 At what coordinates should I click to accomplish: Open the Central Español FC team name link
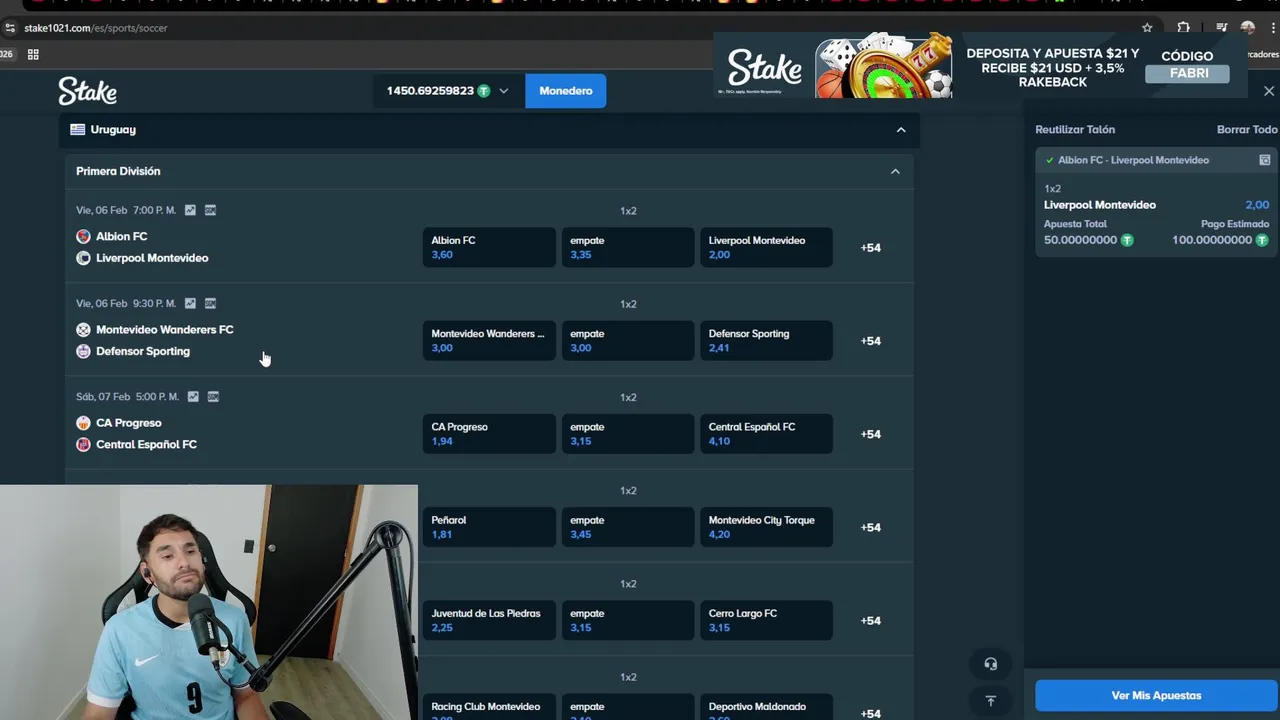pos(146,444)
